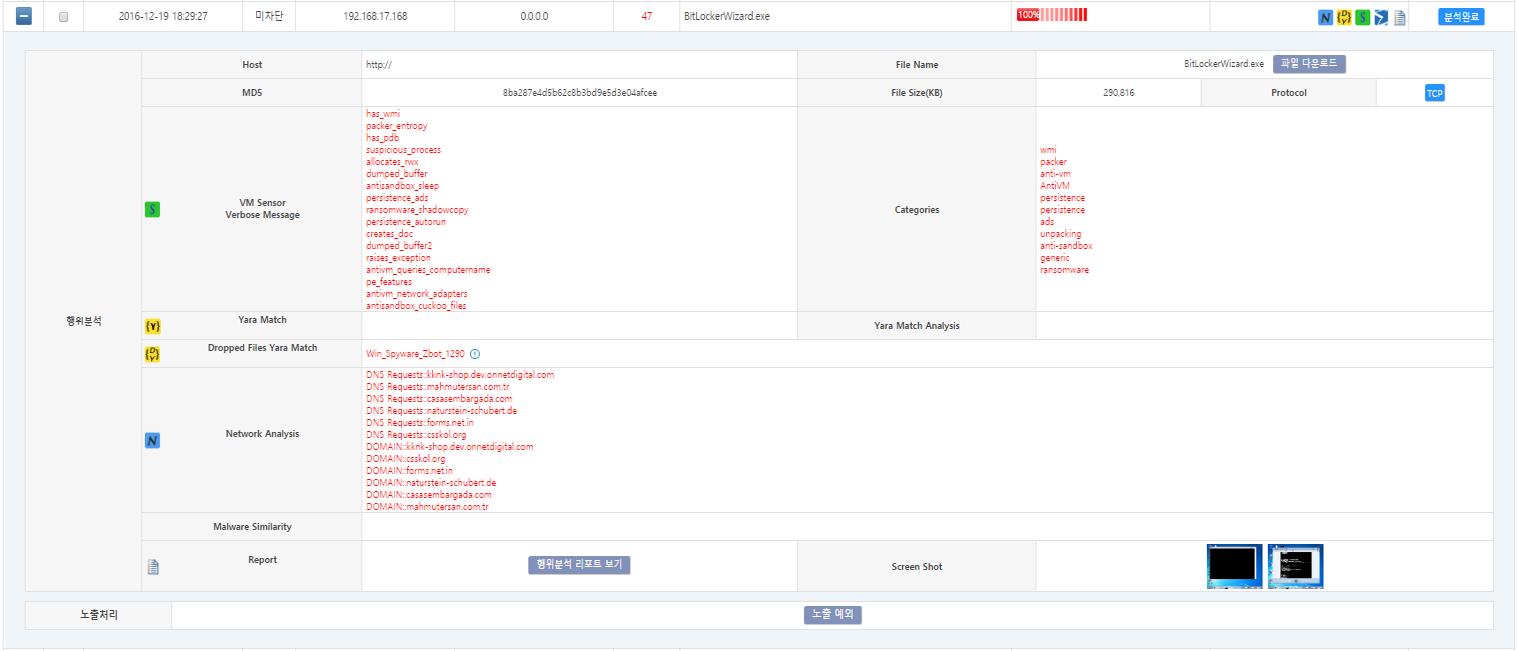Viewport: 1517px width, 651px height.
Task: Click the wmi category entry
Action: (1048, 150)
